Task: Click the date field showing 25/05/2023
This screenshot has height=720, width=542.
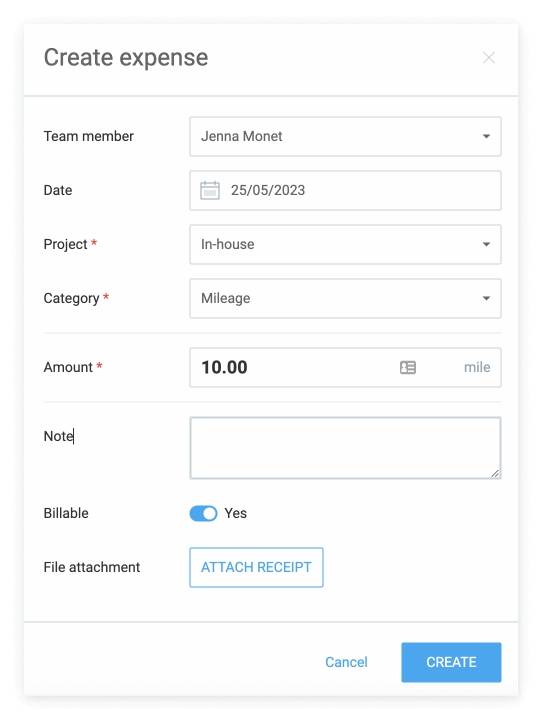Action: tap(345, 191)
